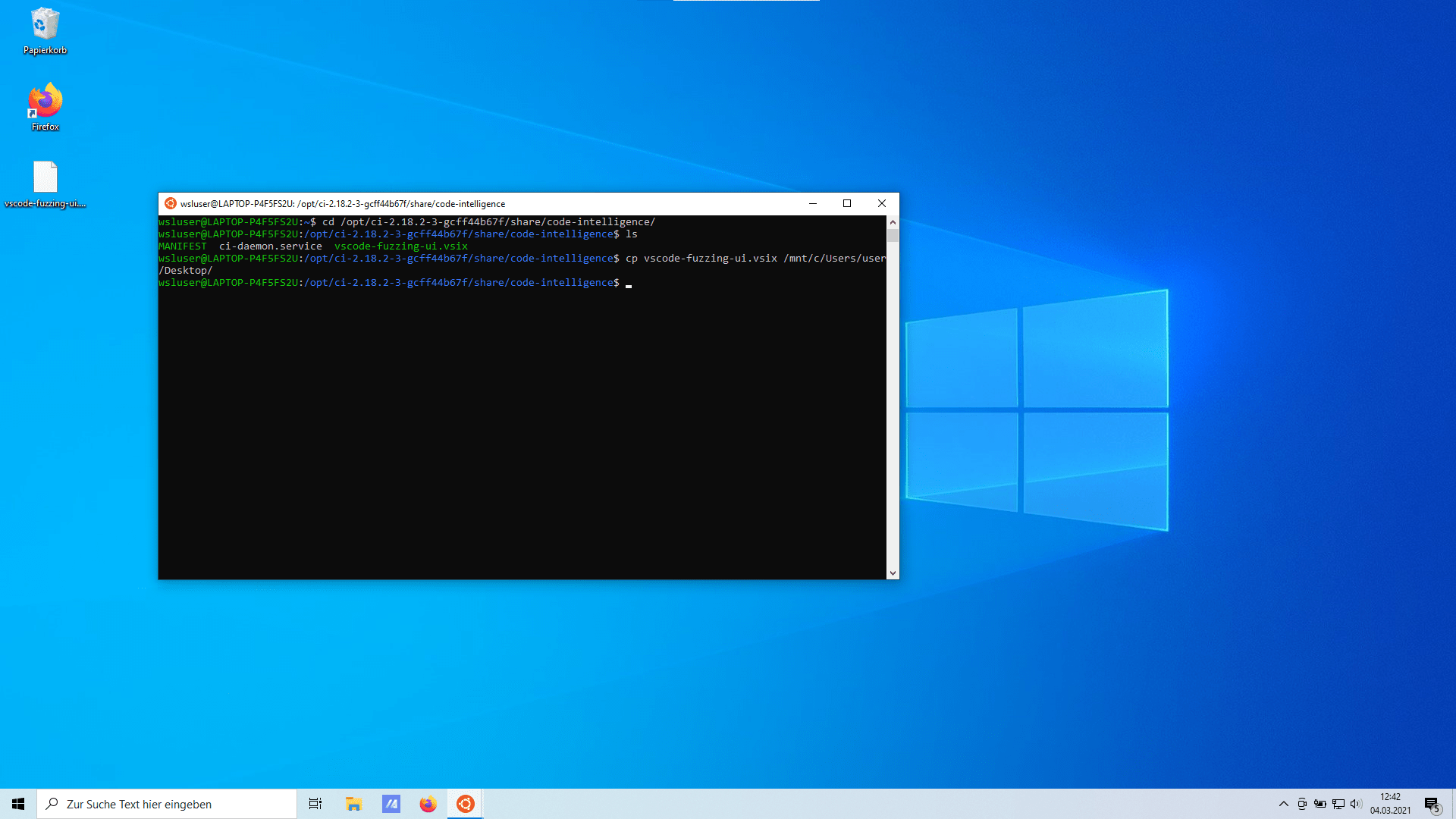The image size is (1456, 819).
Task: Click the Show Desktop strip at taskbar end
Action: pos(1454,804)
